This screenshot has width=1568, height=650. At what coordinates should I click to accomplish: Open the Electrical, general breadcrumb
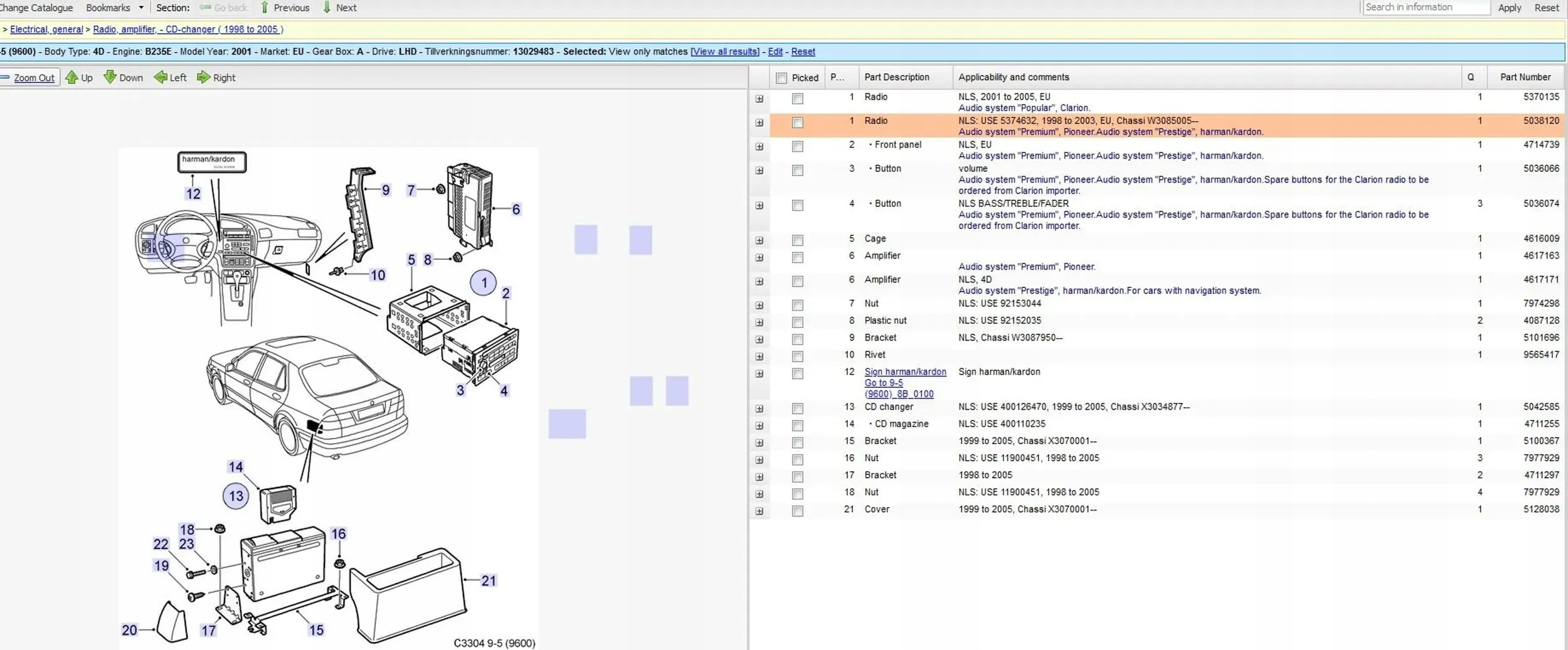[x=46, y=29]
